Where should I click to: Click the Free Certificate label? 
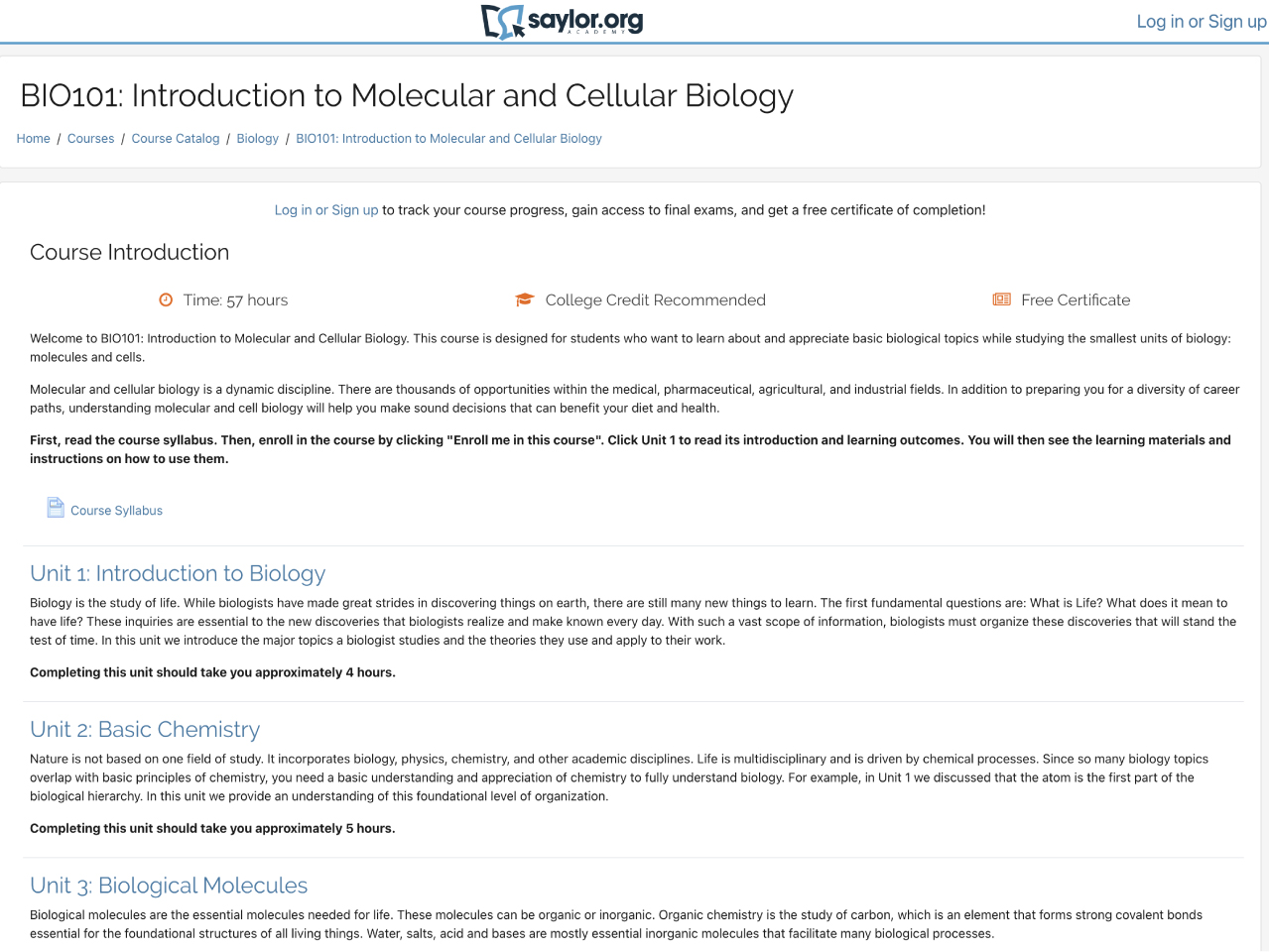click(1076, 299)
